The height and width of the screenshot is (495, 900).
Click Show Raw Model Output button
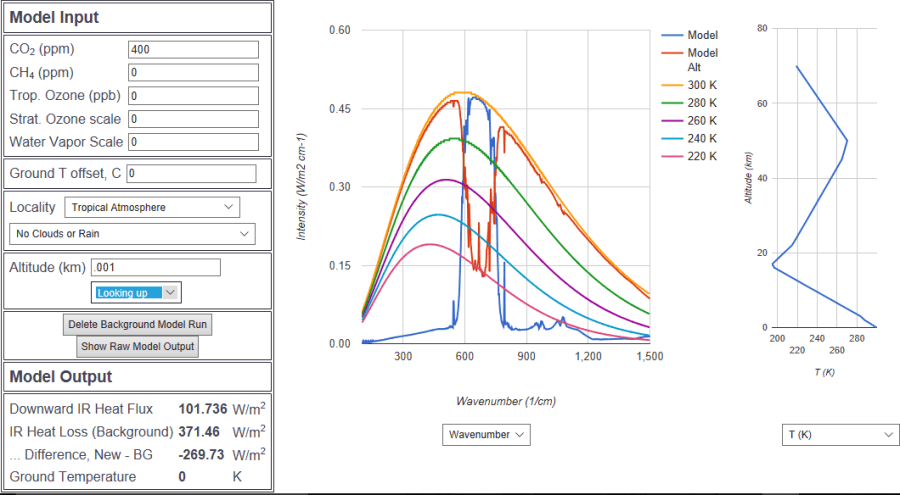[x=137, y=346]
